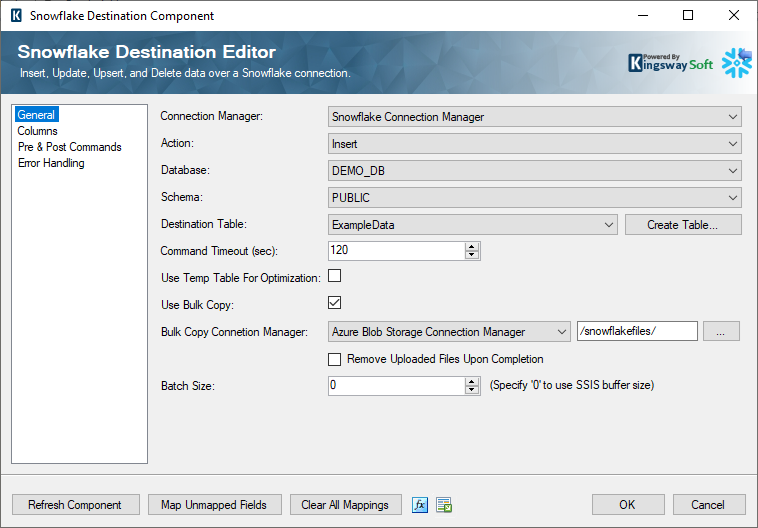Click Clear All Mappings button

[345, 505]
